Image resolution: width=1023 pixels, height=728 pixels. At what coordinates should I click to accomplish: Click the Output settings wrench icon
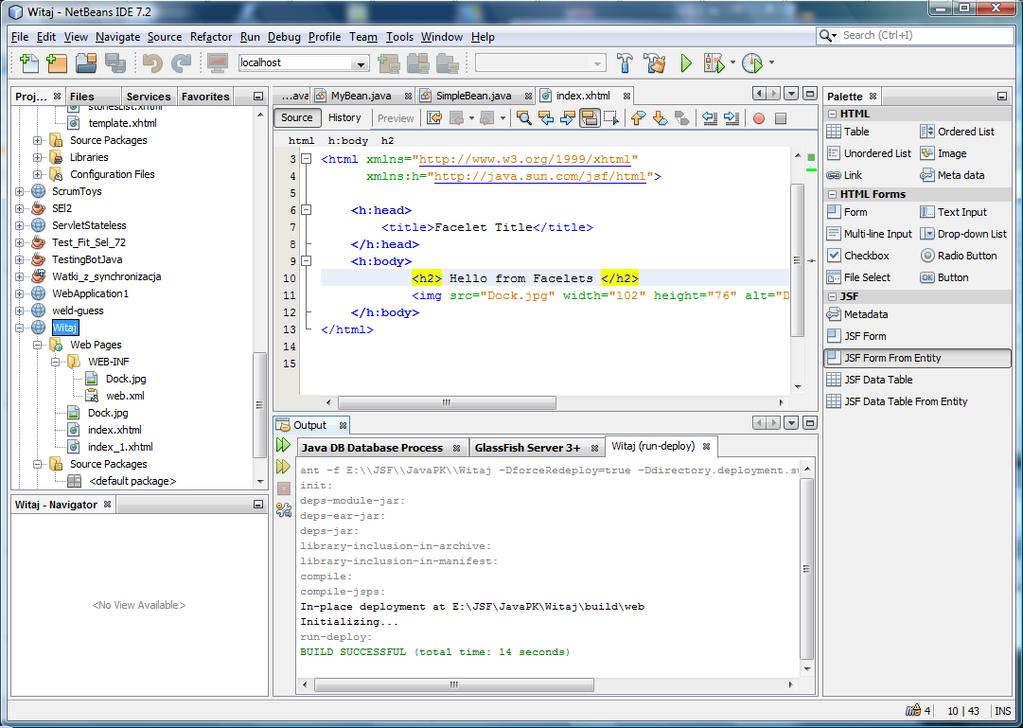click(283, 509)
